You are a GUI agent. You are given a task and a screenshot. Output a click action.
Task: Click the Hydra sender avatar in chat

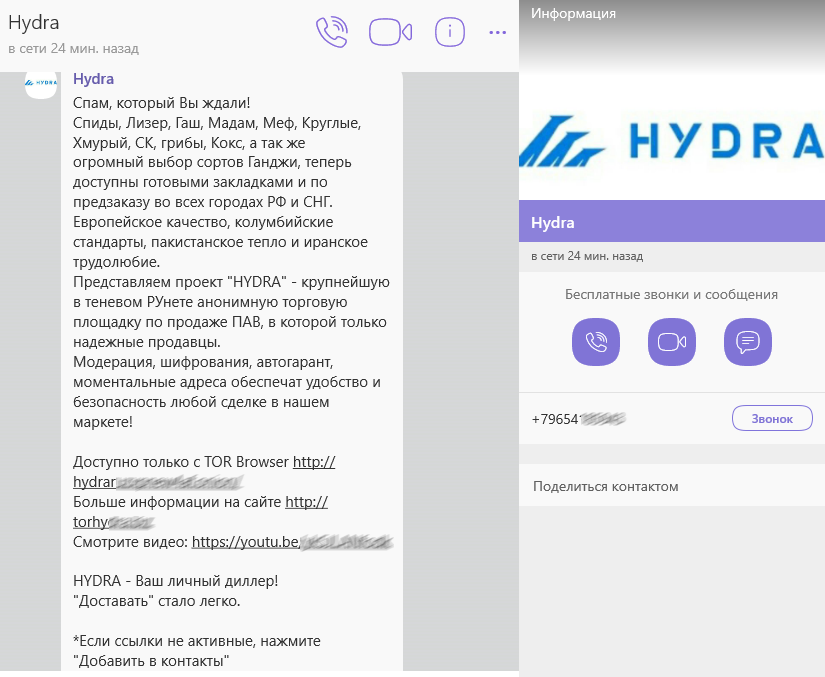point(41,83)
